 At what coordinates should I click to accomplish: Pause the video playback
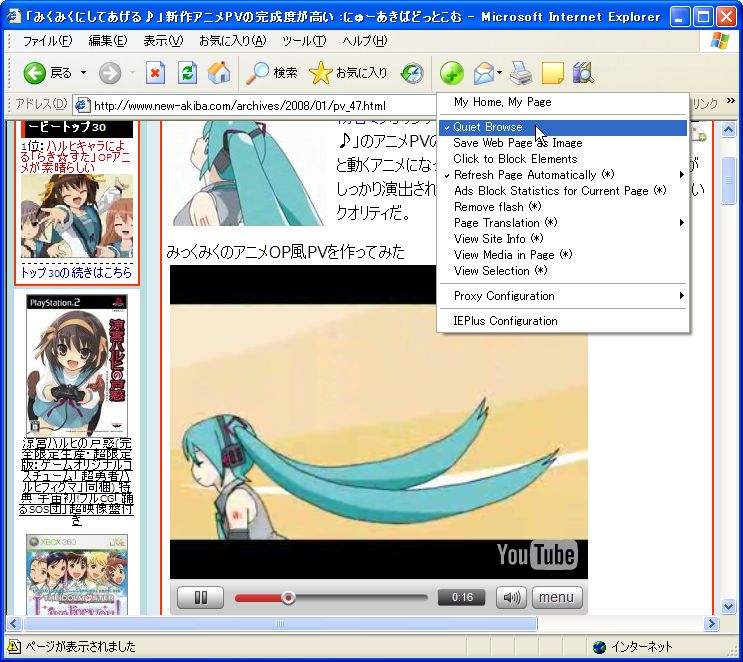pyautogui.click(x=200, y=597)
